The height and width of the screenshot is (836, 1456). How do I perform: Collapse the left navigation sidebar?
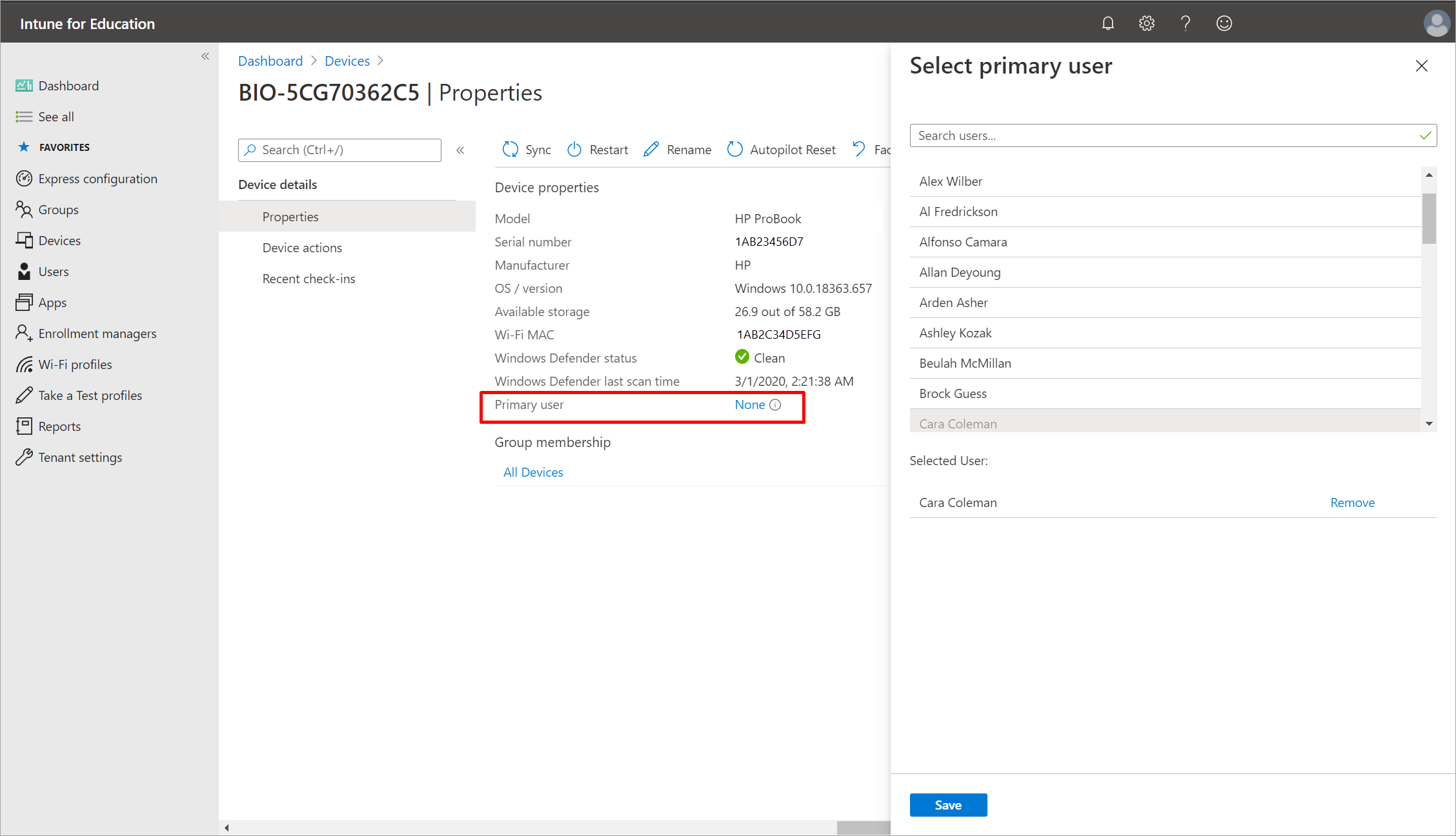(205, 56)
